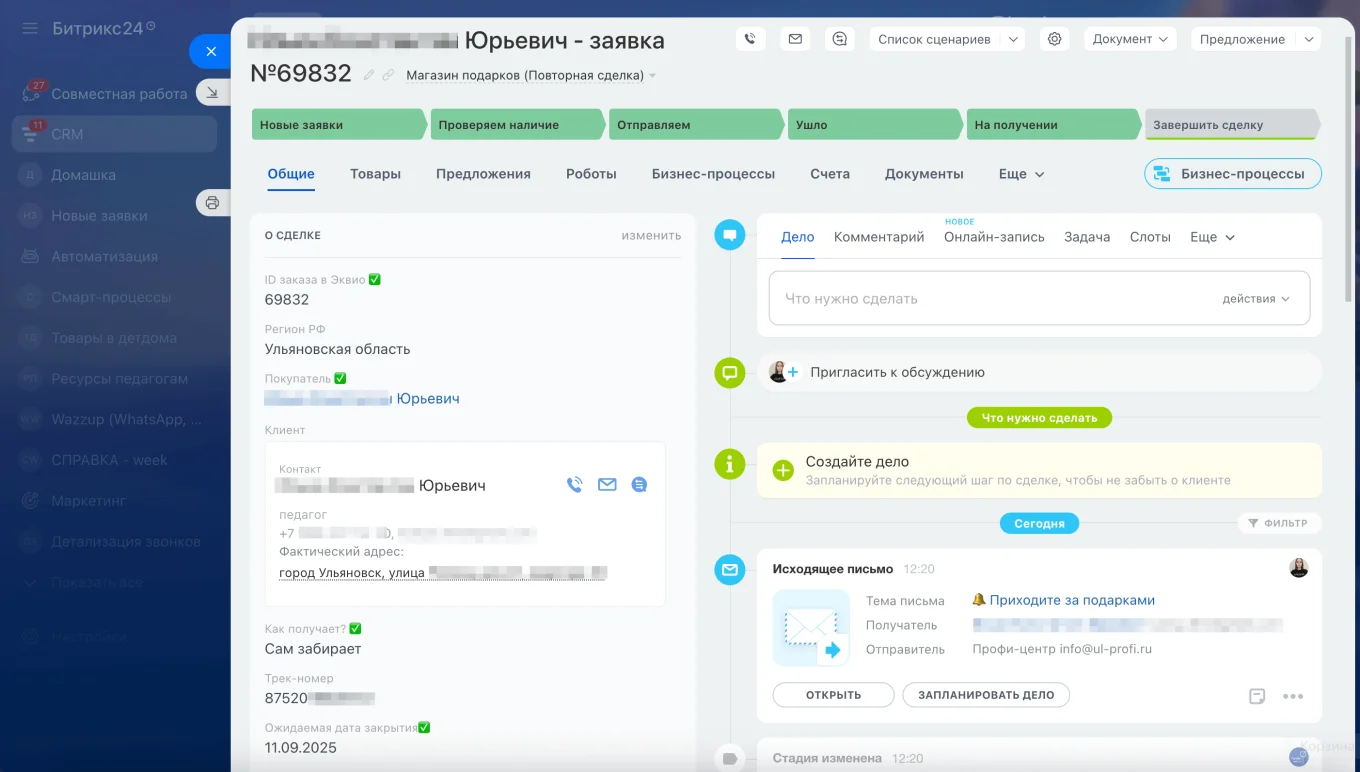Screen dimensions: 1360x772
Task: Click the pencil edit icon next to №69832
Action: 369,75
